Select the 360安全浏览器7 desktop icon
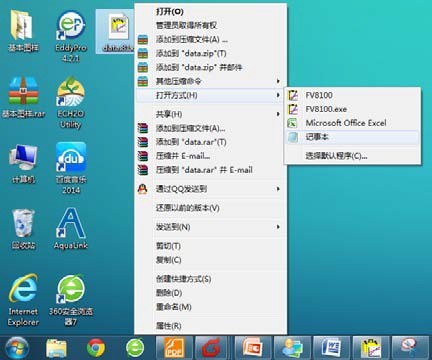432x360 pixels. (x=71, y=300)
